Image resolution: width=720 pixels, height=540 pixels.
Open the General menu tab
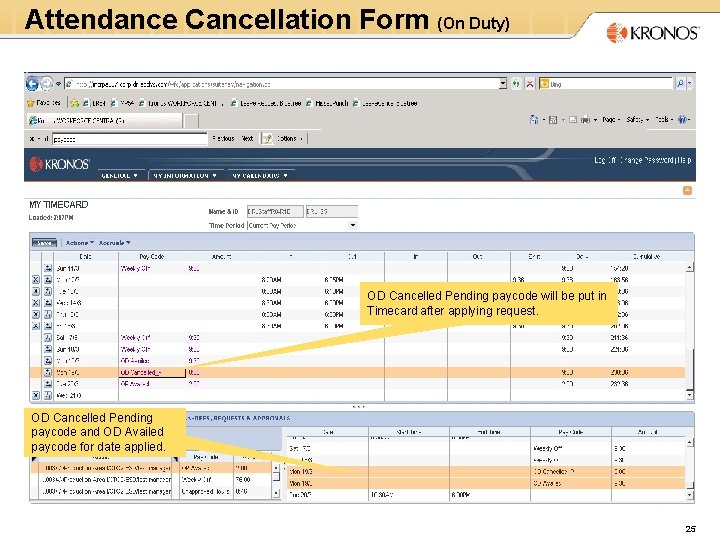click(x=119, y=175)
